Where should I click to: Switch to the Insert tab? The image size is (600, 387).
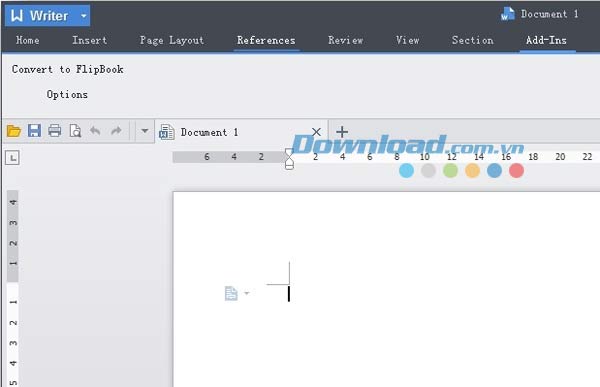click(90, 40)
